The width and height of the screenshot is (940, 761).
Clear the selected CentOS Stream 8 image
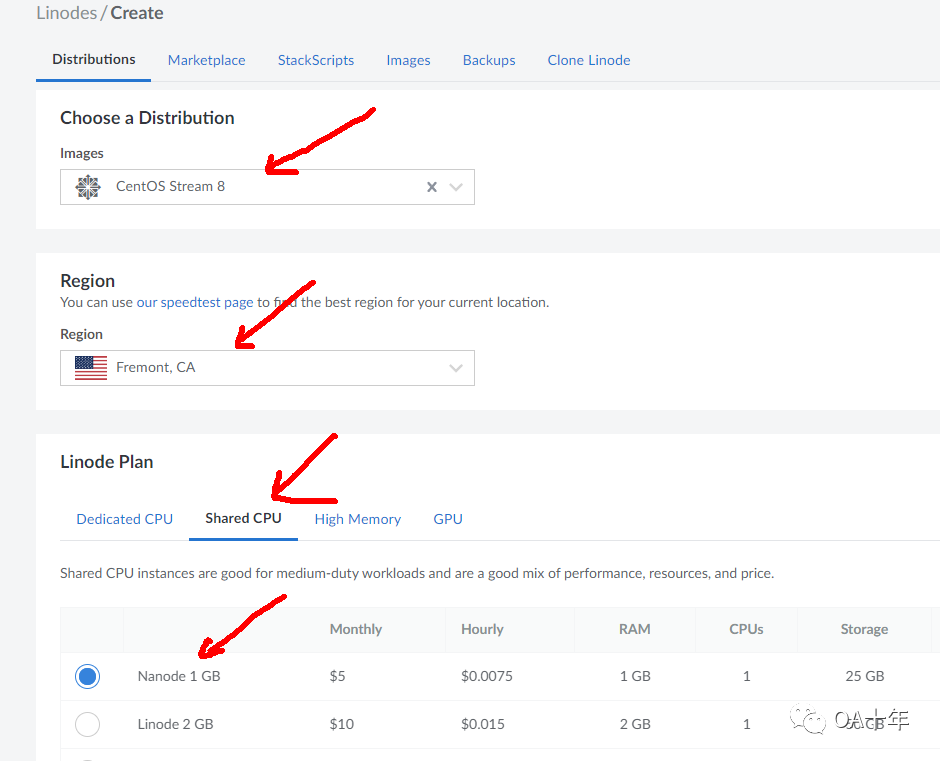tap(432, 187)
